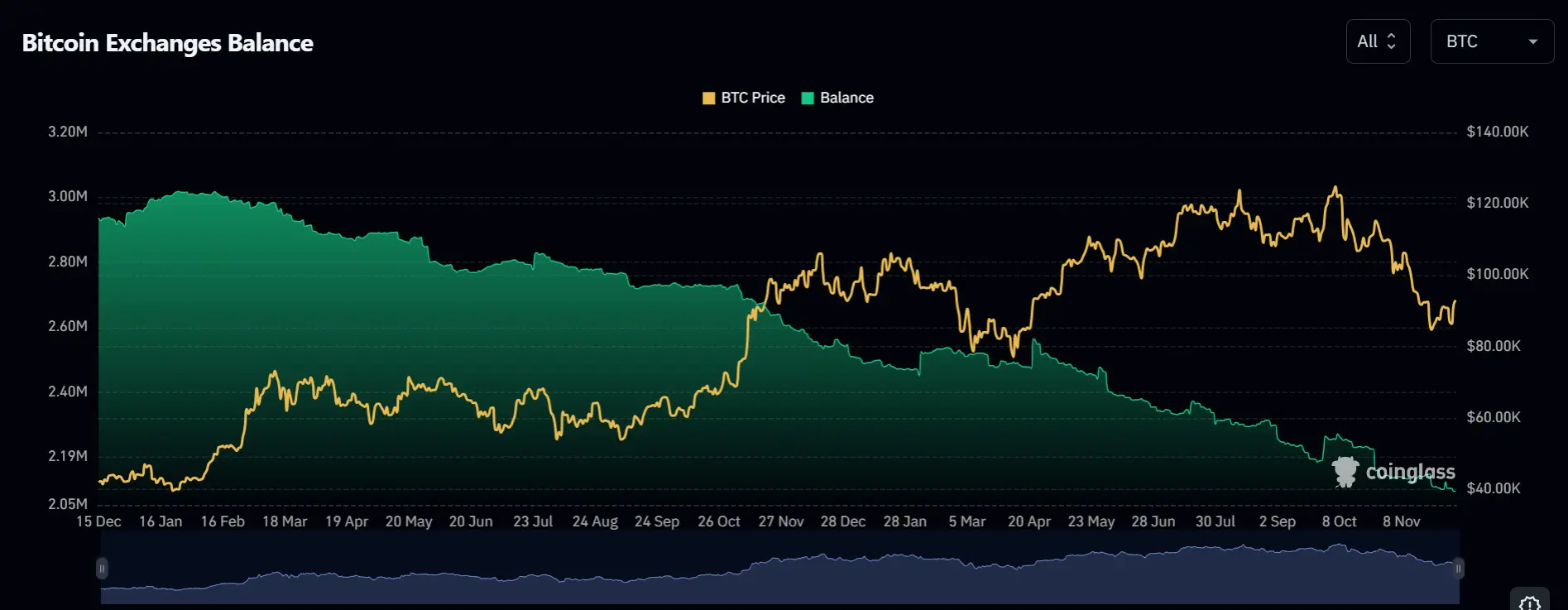Click the green Balance legend square
The image size is (1568, 610).
(808, 98)
